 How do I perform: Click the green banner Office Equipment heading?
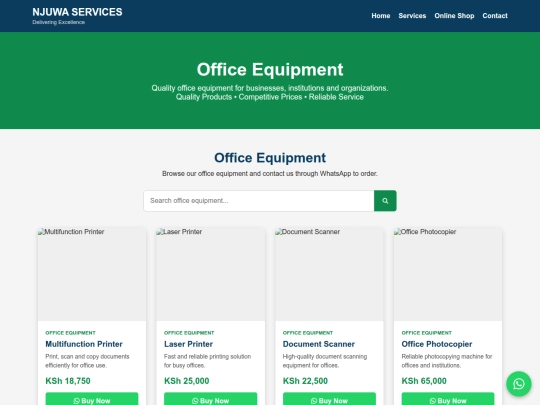[x=270, y=70]
